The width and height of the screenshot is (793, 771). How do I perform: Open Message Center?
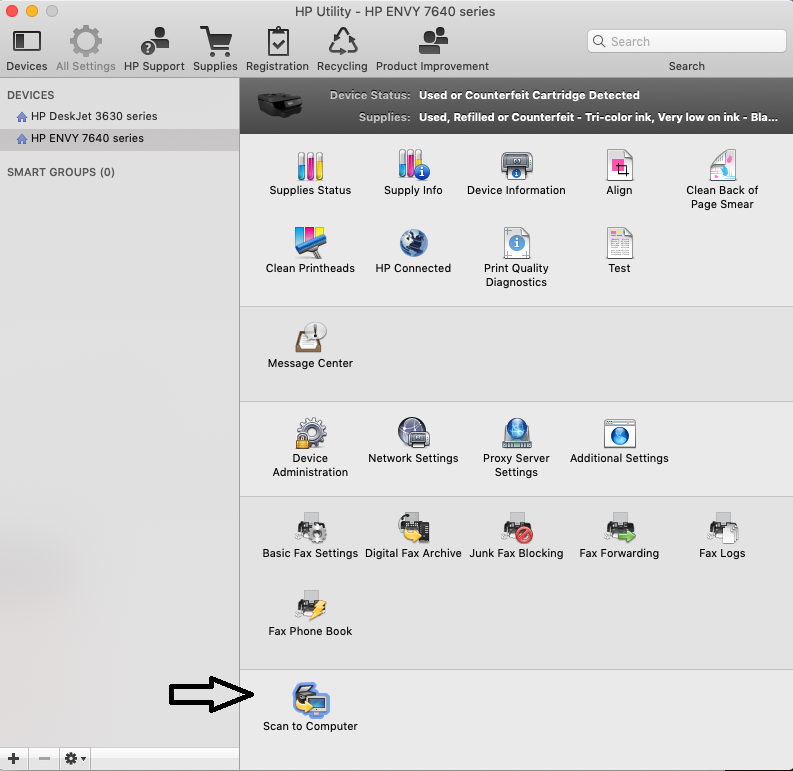[310, 346]
